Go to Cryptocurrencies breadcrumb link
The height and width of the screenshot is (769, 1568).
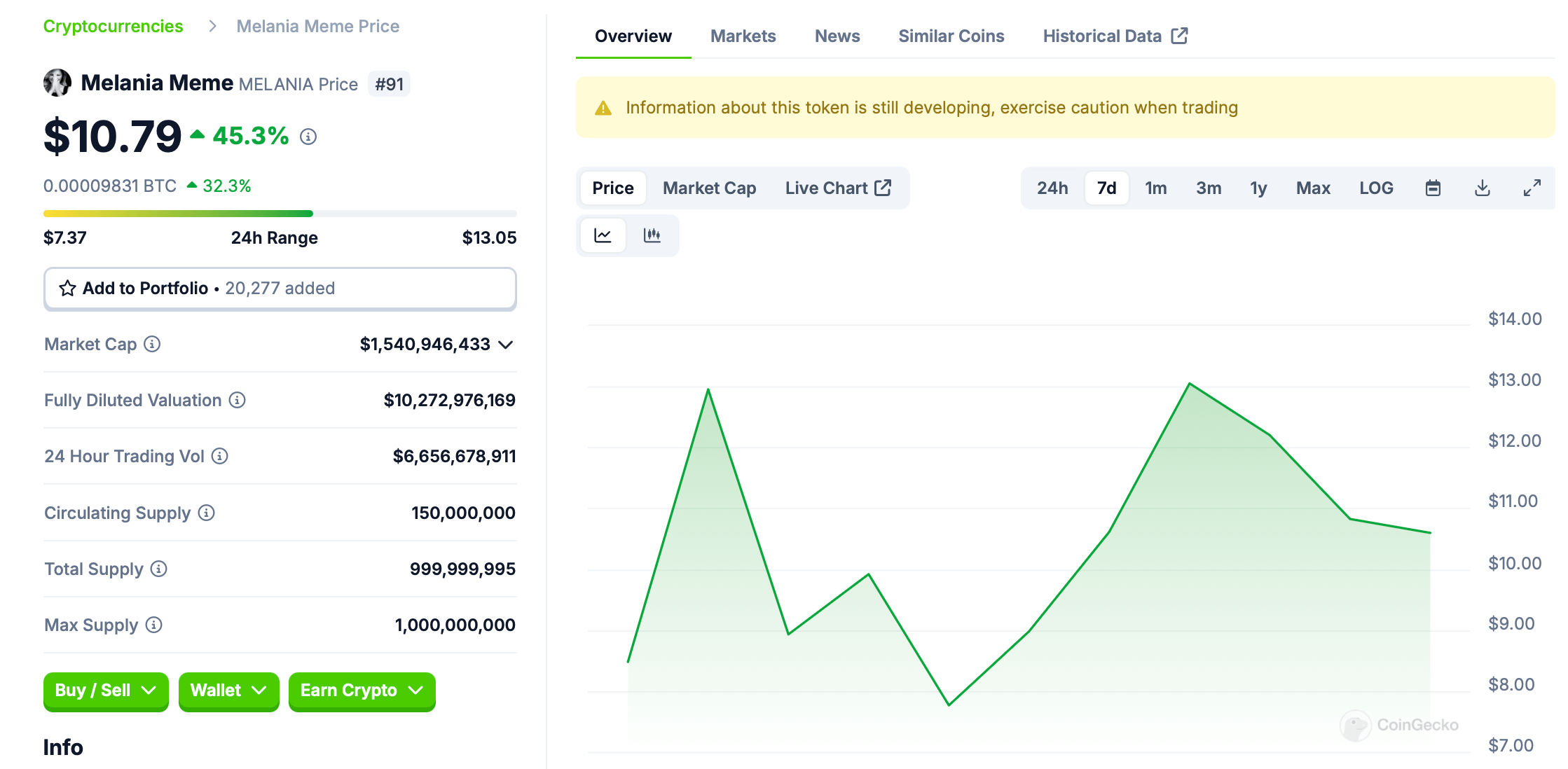click(113, 26)
